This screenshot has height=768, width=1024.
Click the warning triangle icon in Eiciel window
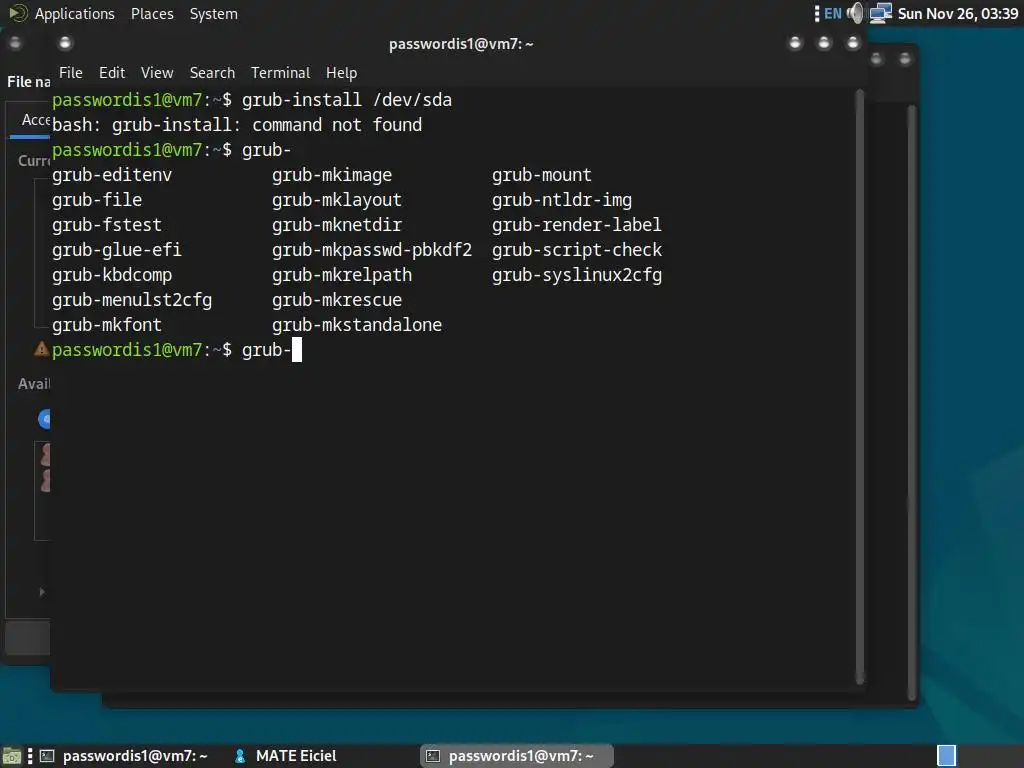[41, 349]
